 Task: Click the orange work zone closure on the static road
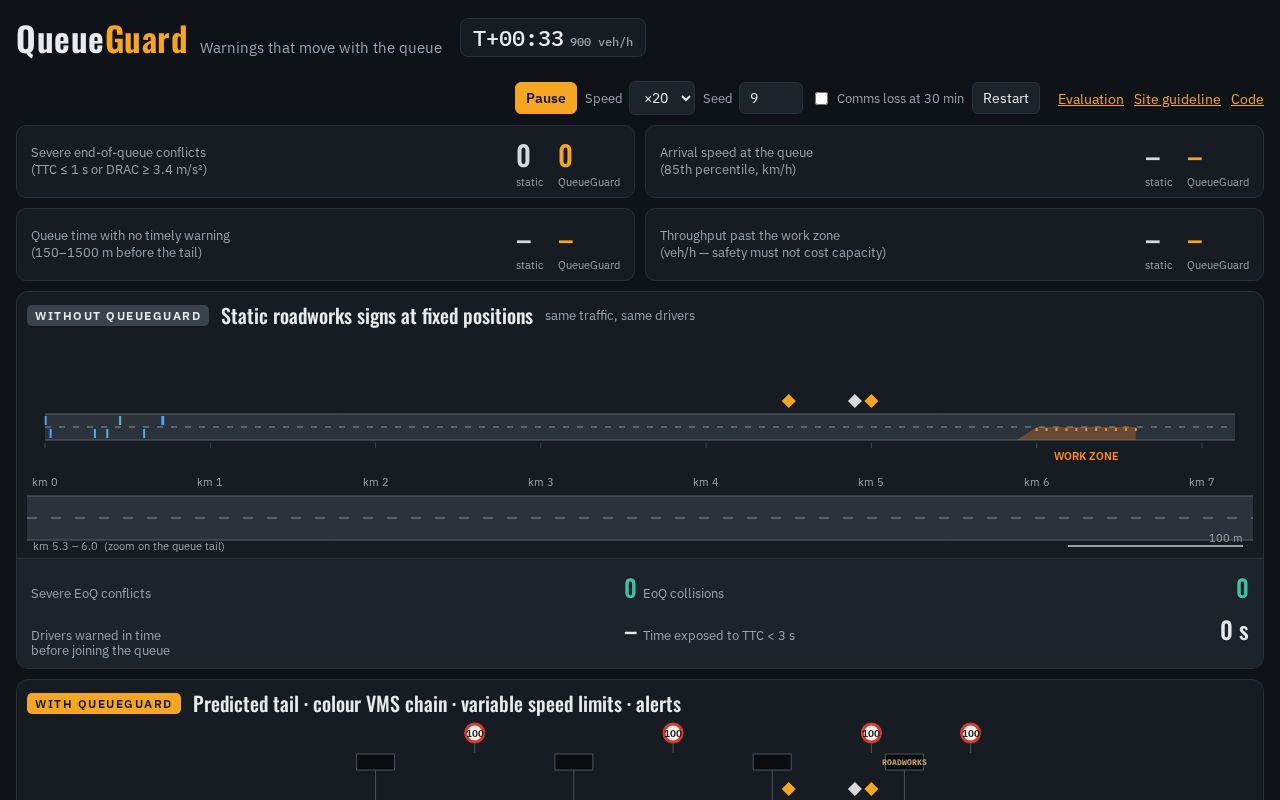coord(1078,433)
